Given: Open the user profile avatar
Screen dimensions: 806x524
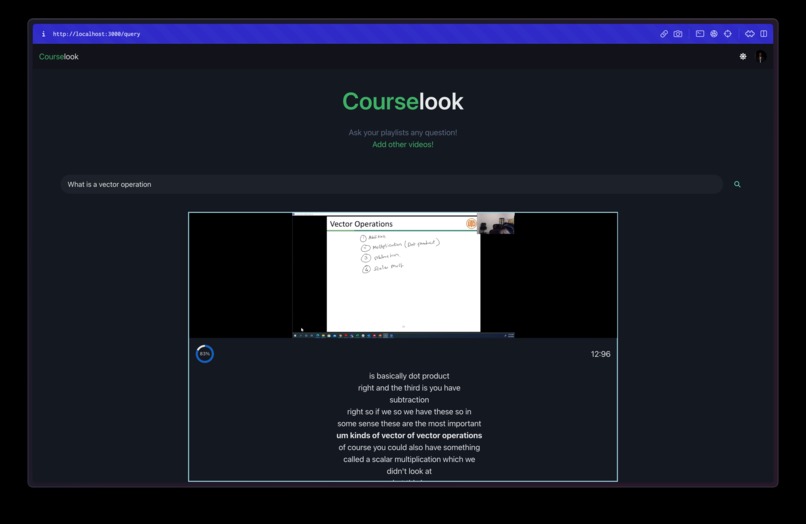Looking at the screenshot, I should point(760,57).
